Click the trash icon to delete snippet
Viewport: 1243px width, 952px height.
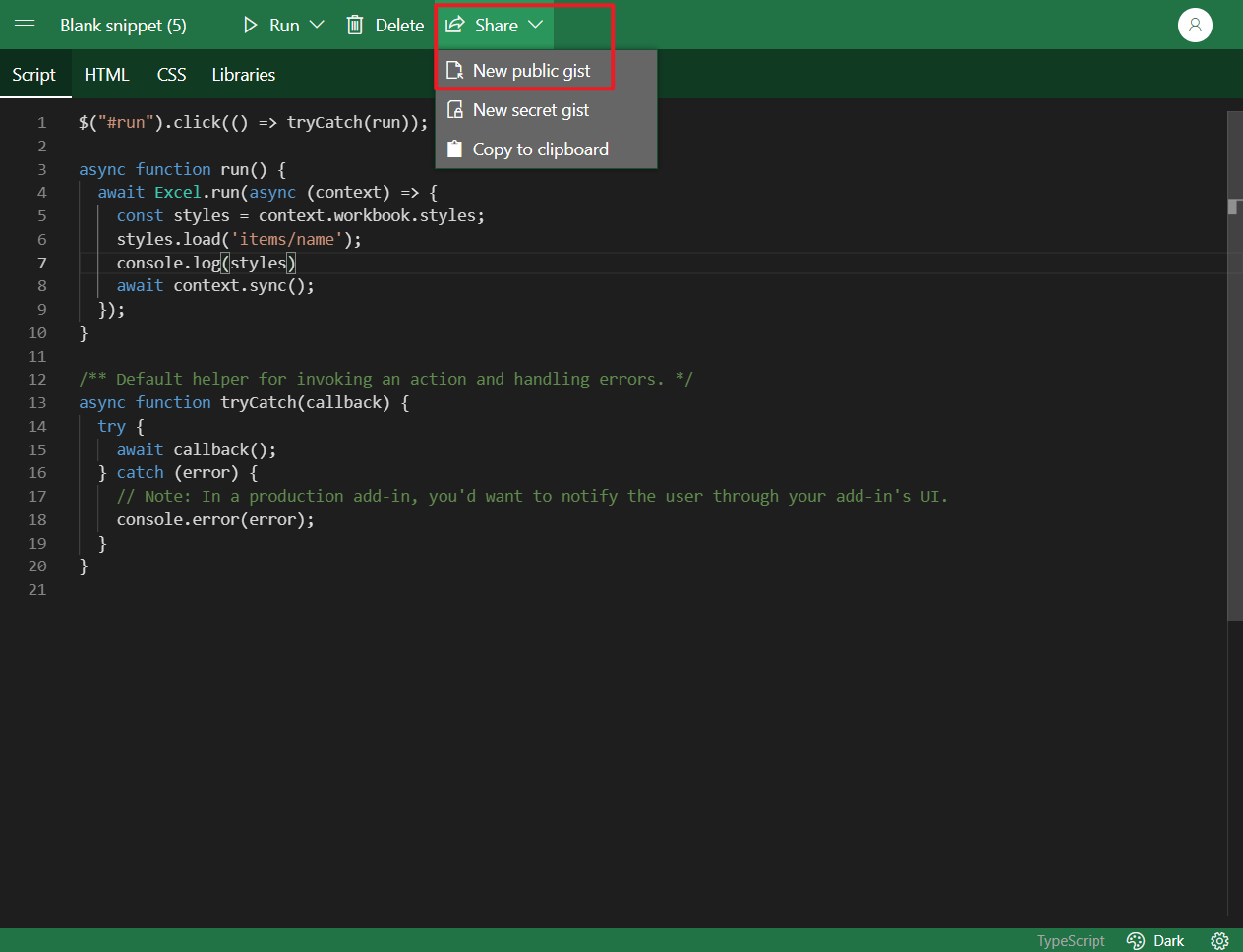(354, 25)
